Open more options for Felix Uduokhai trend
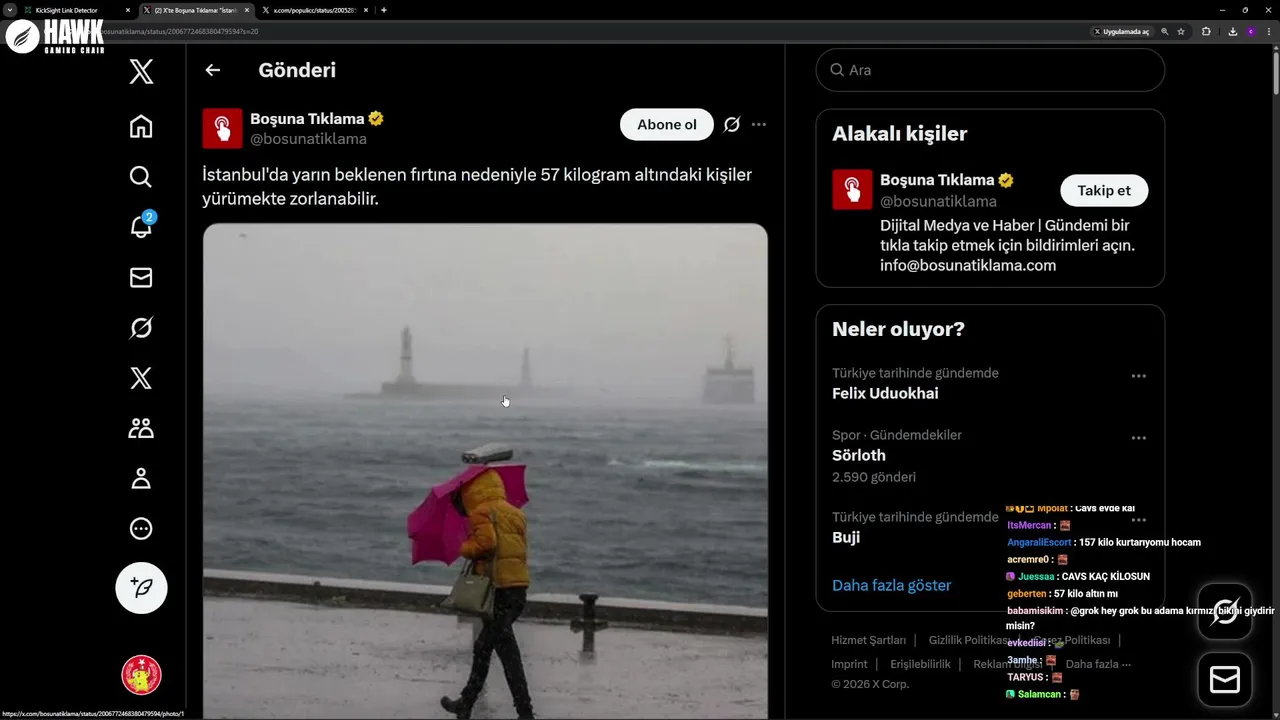The width and height of the screenshot is (1280, 720). (1138, 376)
